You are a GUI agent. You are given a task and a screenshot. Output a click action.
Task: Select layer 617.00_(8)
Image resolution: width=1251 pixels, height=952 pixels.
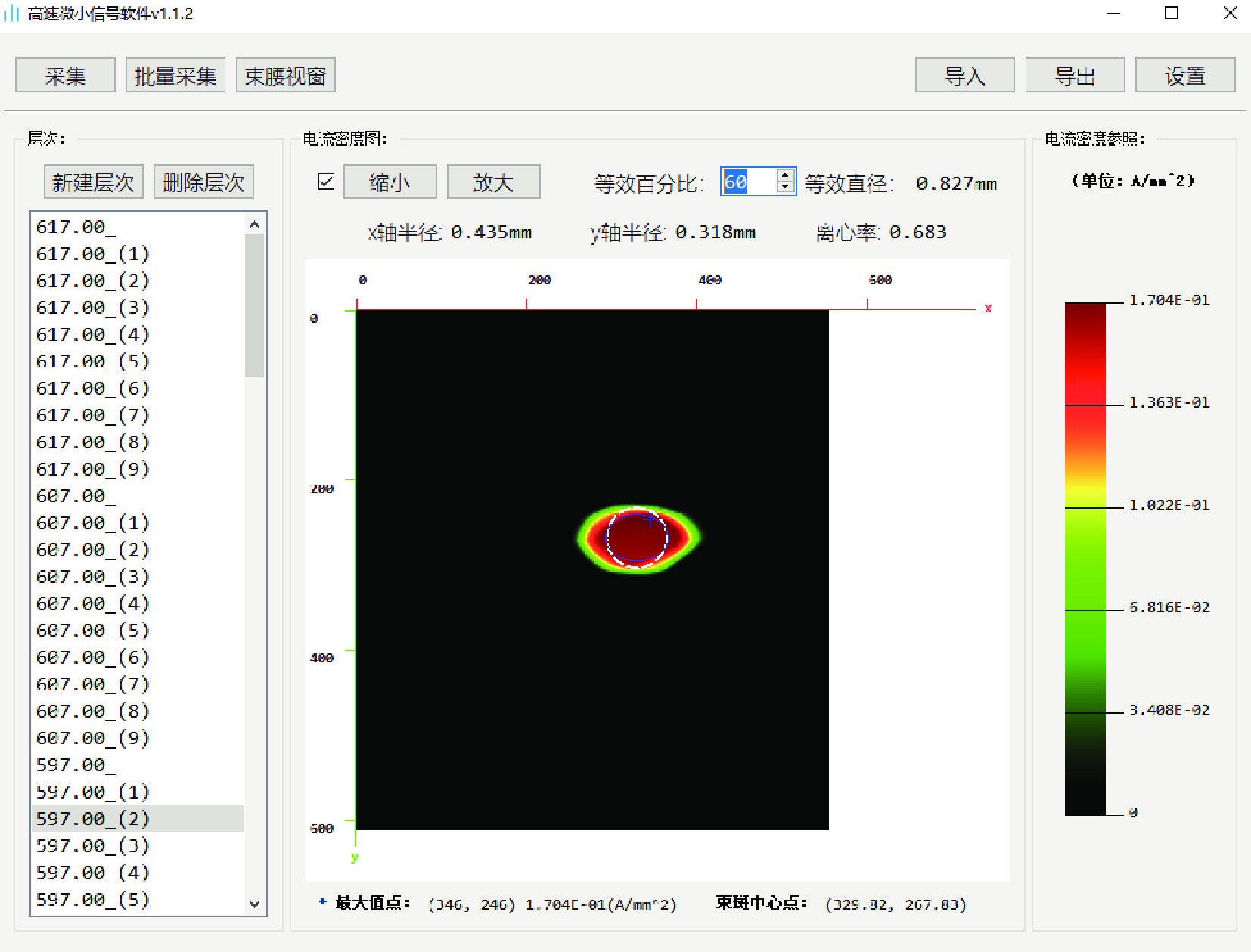tap(138, 442)
